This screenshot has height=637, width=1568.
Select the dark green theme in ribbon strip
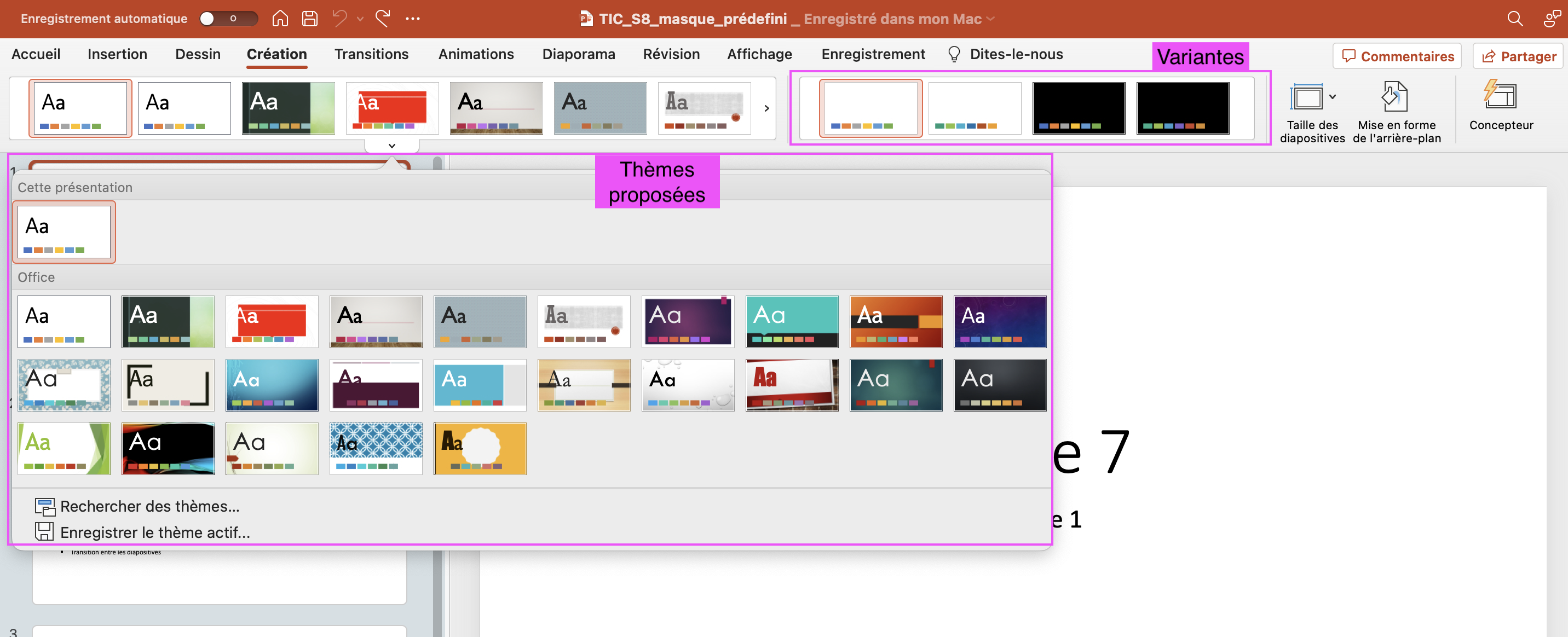[x=289, y=108]
